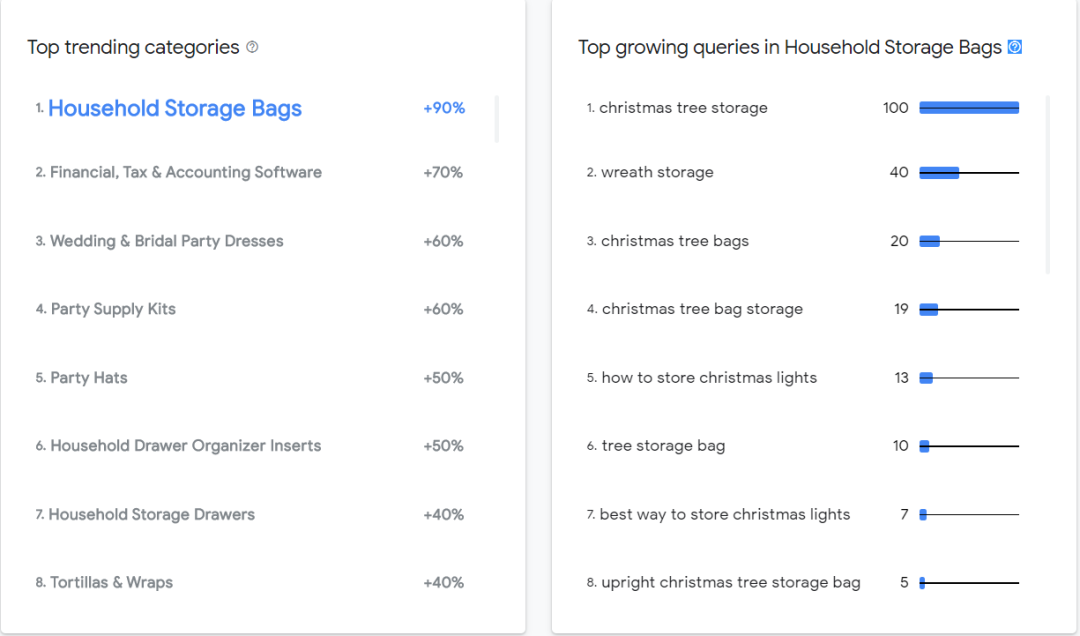Click the growing queries list scrollbar
This screenshot has width=1080, height=636.
1047,185
